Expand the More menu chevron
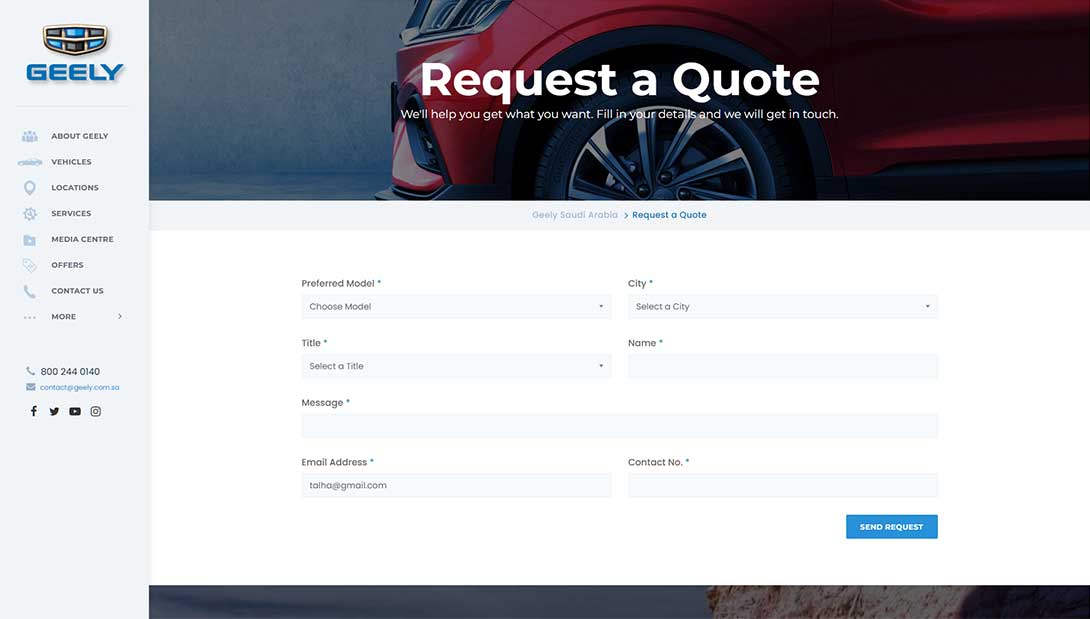1090x619 pixels. point(120,317)
